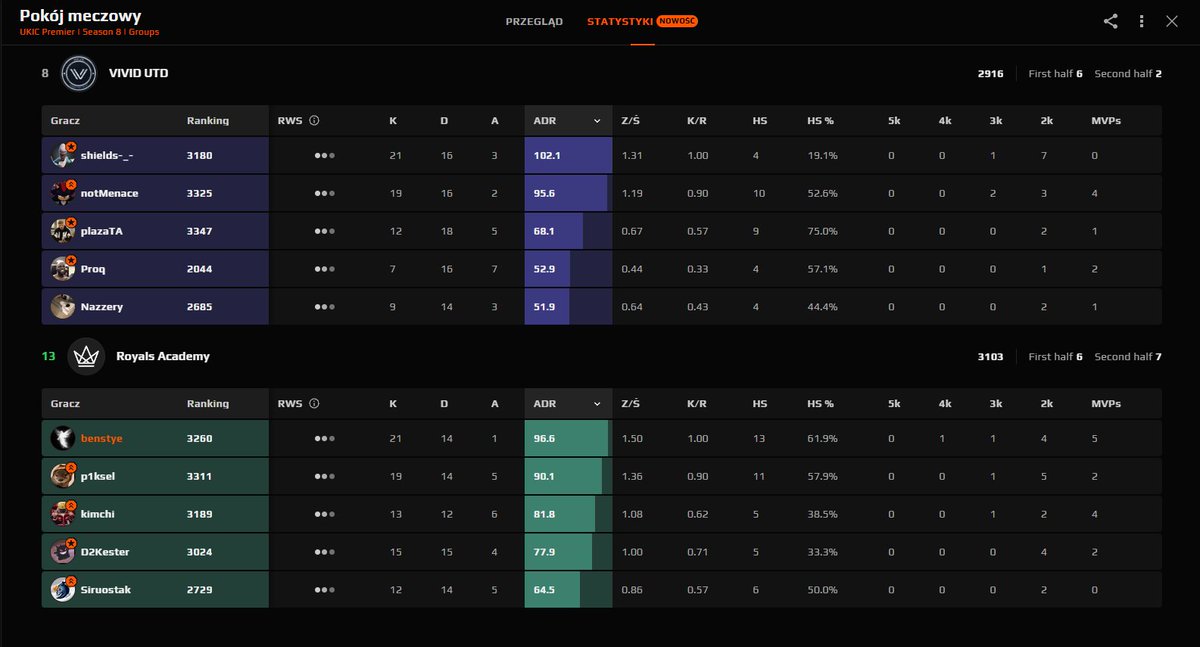Screen dimensions: 1200x647
Task: Click VIVID UTD Second half score
Action: coord(1128,74)
